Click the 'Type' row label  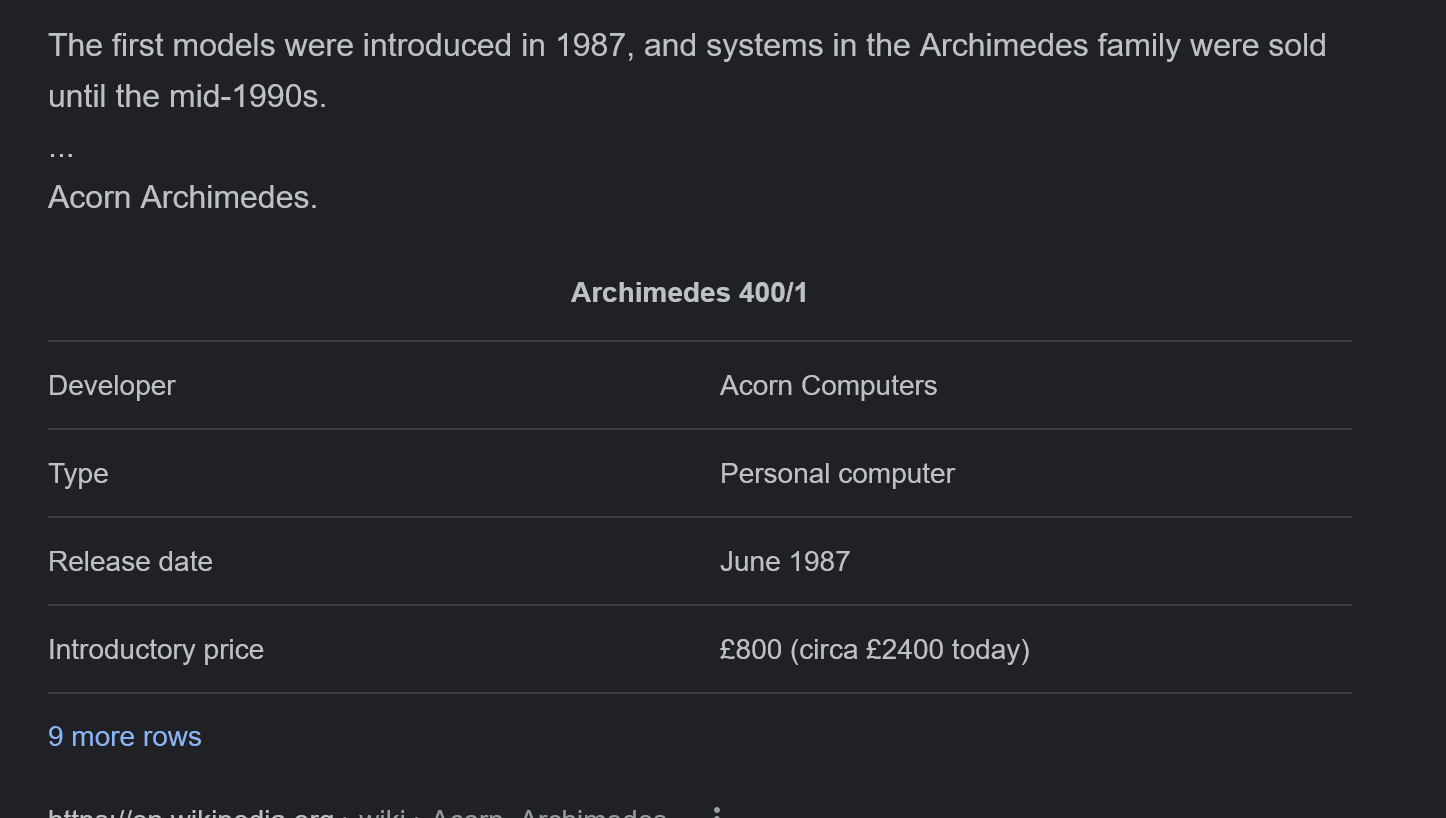pyautogui.click(x=78, y=474)
